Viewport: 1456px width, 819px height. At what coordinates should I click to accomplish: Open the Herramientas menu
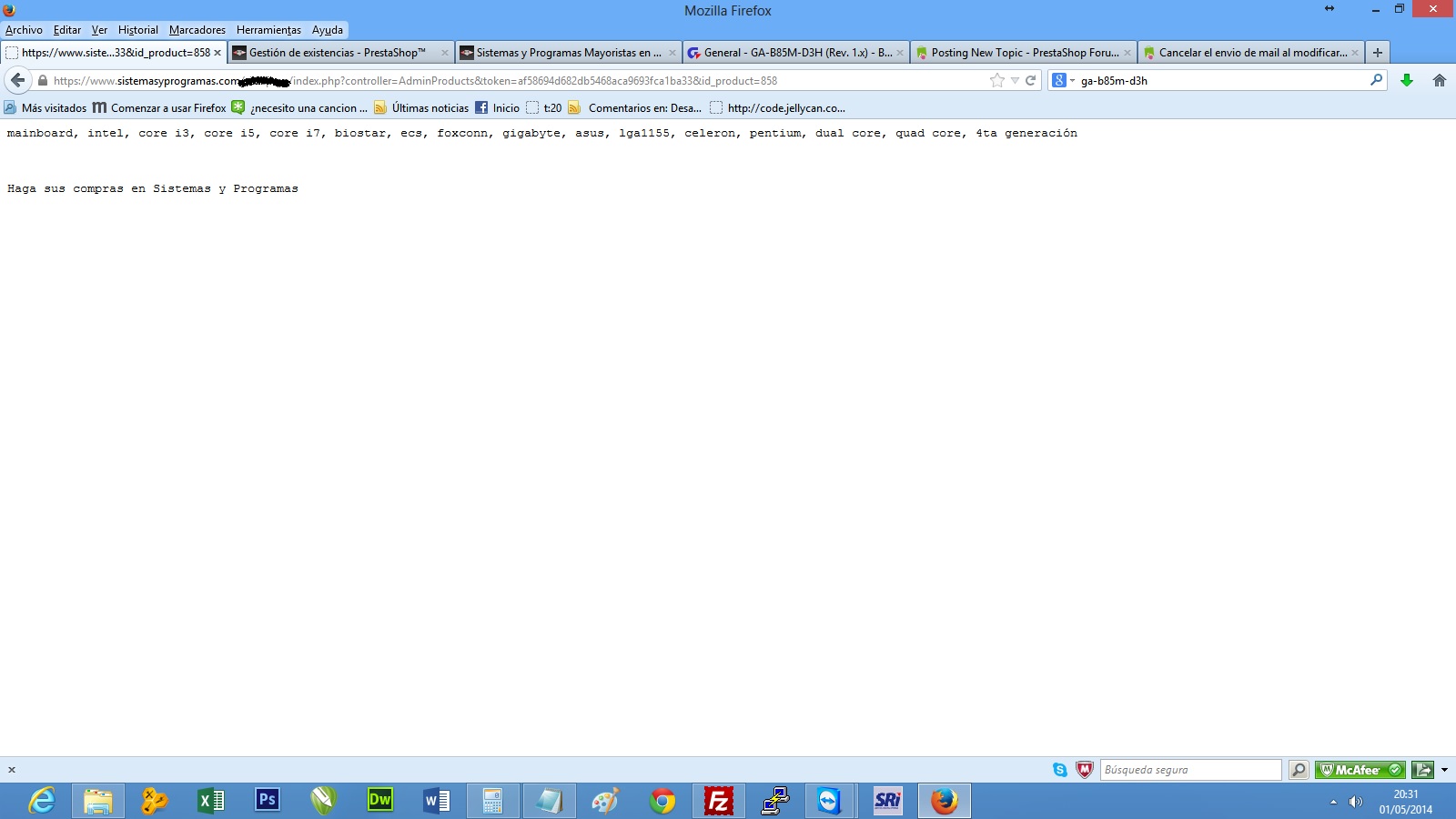click(268, 30)
